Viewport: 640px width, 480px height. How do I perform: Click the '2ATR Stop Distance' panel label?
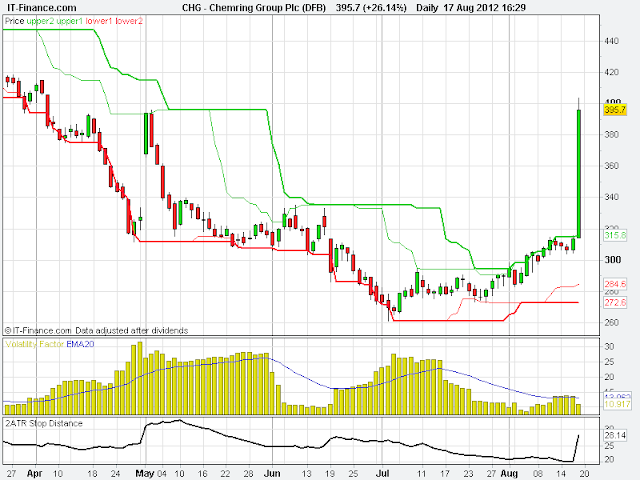44,423
